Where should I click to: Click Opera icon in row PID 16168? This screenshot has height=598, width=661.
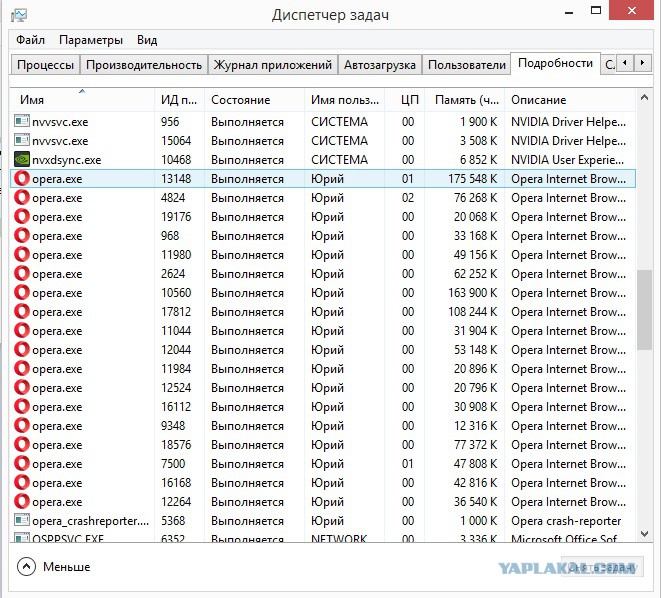point(22,482)
